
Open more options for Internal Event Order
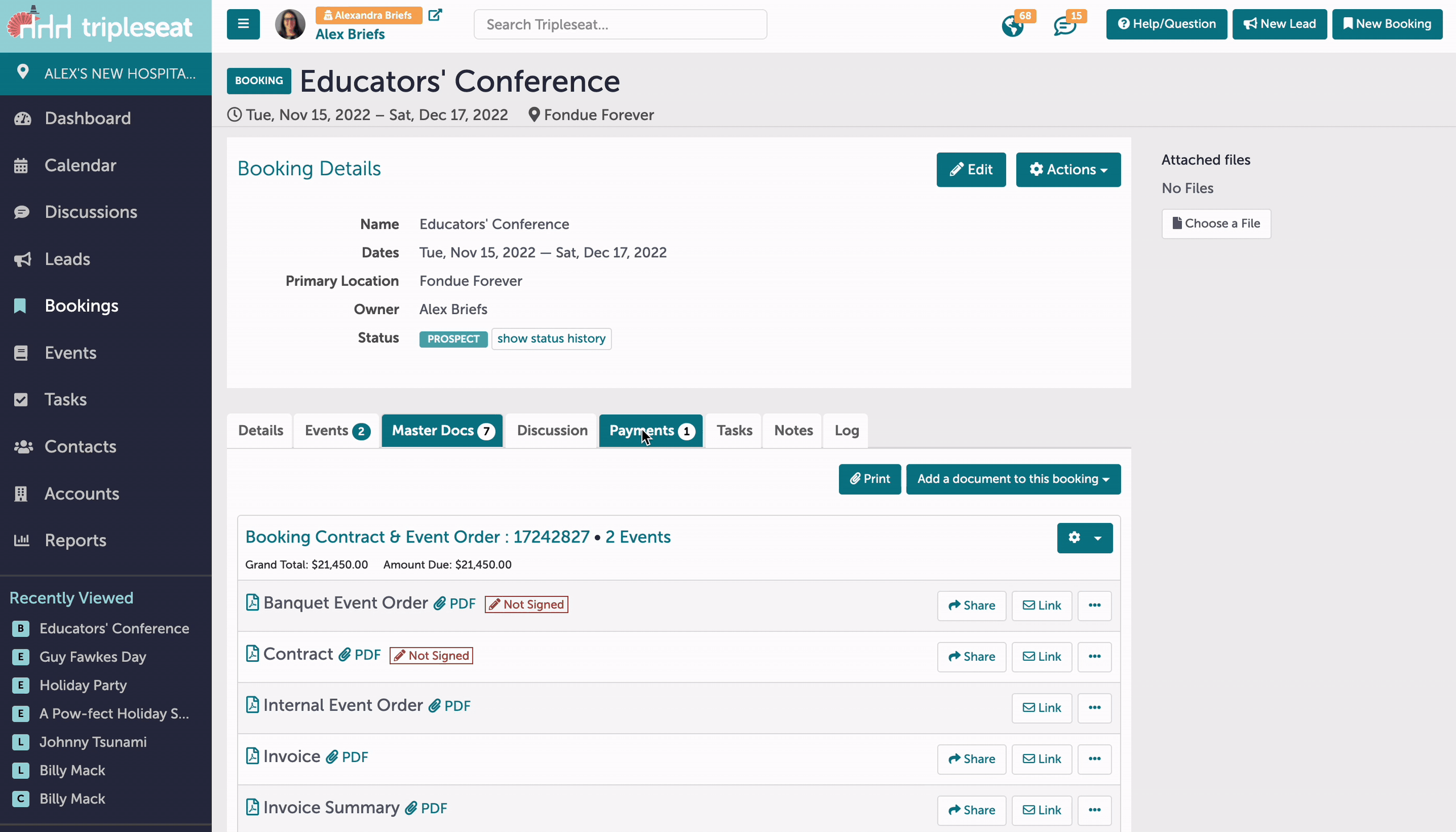pyautogui.click(x=1094, y=707)
